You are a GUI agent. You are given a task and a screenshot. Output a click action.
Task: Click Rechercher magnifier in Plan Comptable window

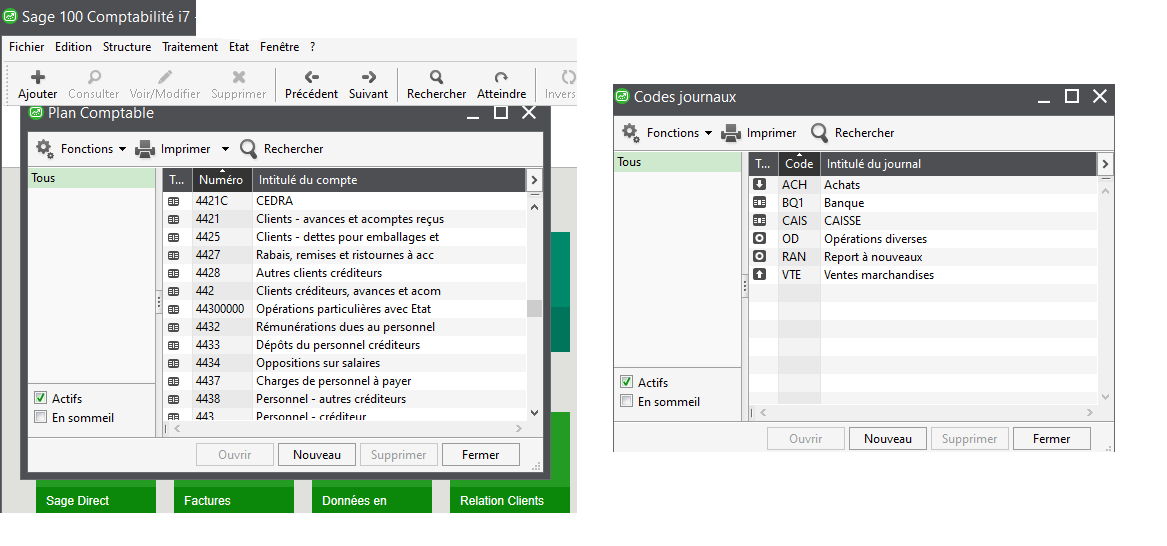tap(249, 149)
